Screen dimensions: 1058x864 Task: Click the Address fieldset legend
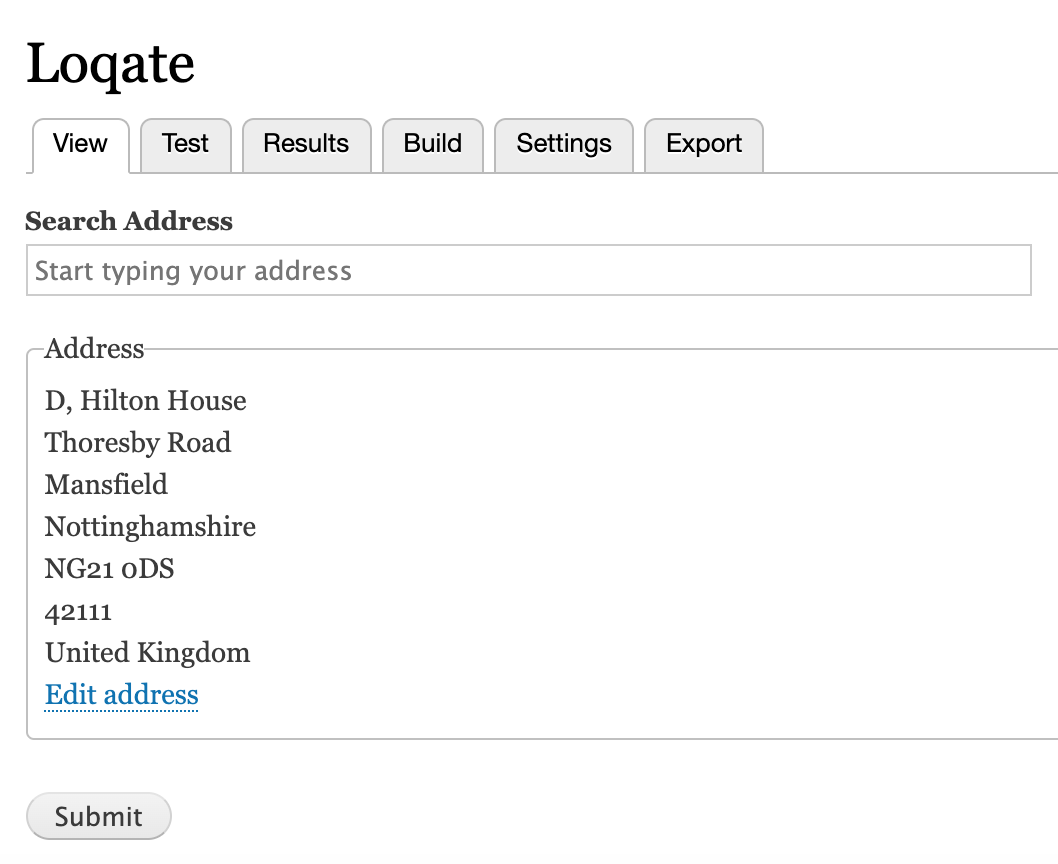[95, 348]
